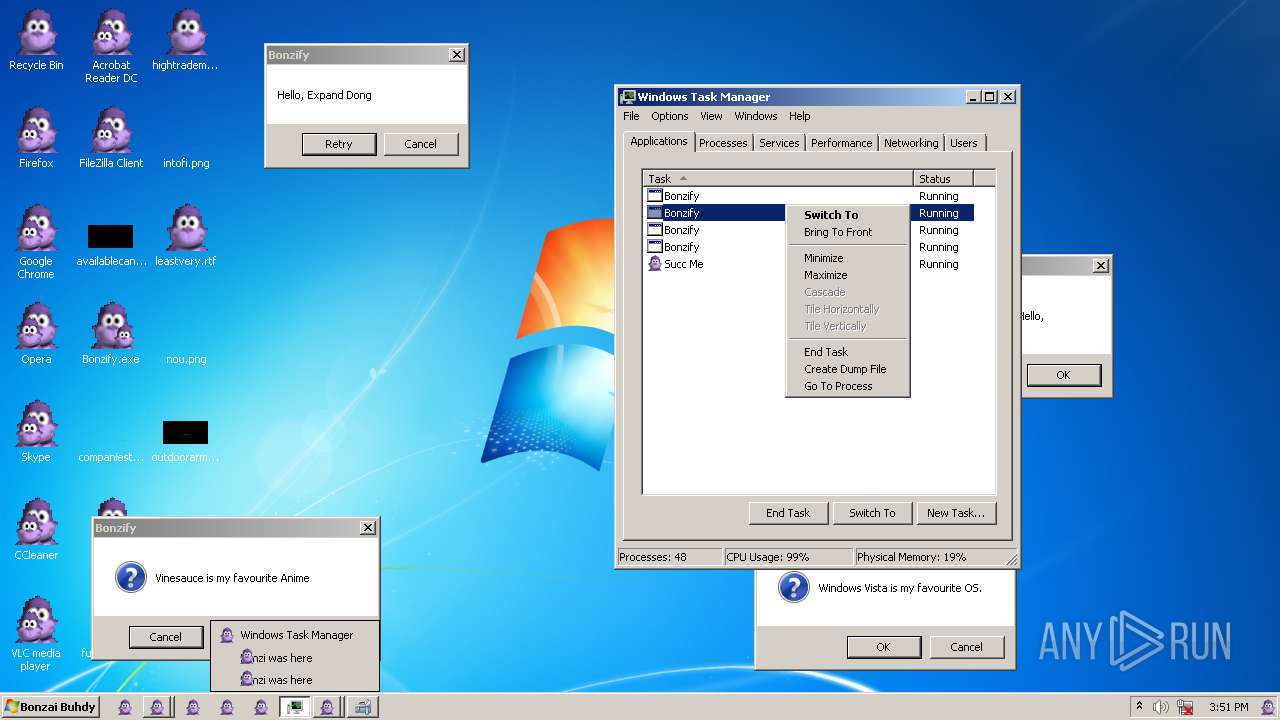Click the network status tray icon
This screenshot has width=1280, height=720.
[1185, 707]
